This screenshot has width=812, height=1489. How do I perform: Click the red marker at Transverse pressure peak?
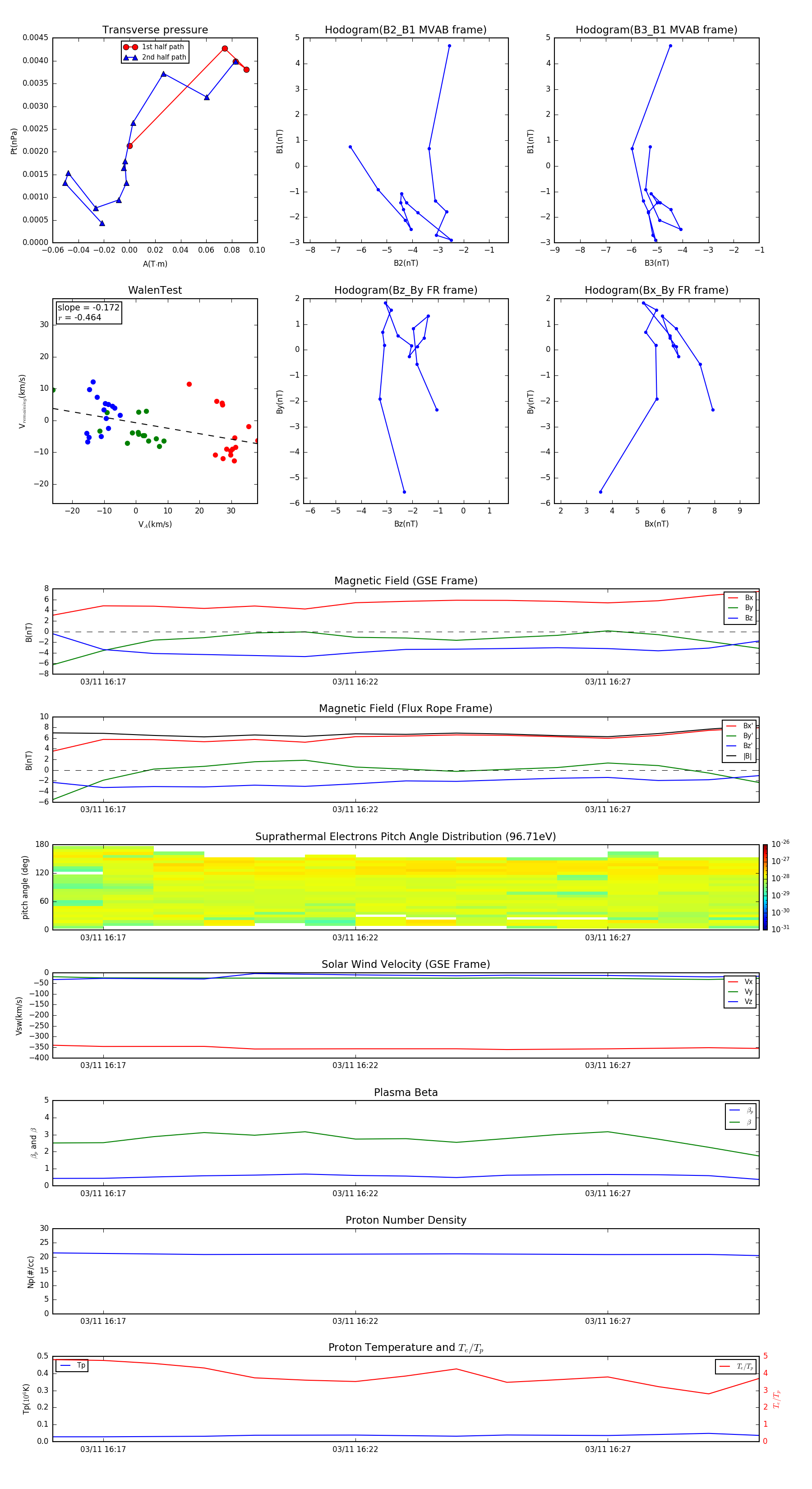point(225,49)
